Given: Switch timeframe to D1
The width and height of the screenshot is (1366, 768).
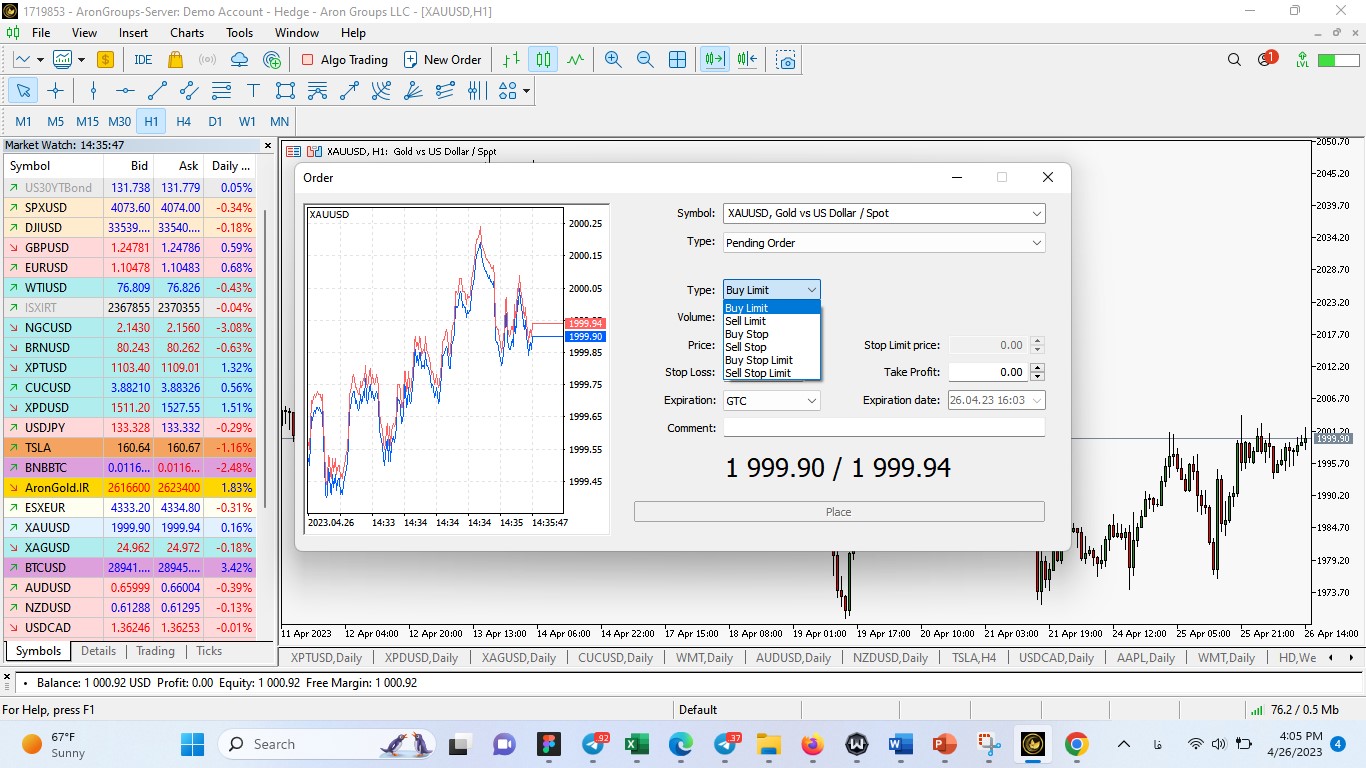Looking at the screenshot, I should tap(215, 121).
